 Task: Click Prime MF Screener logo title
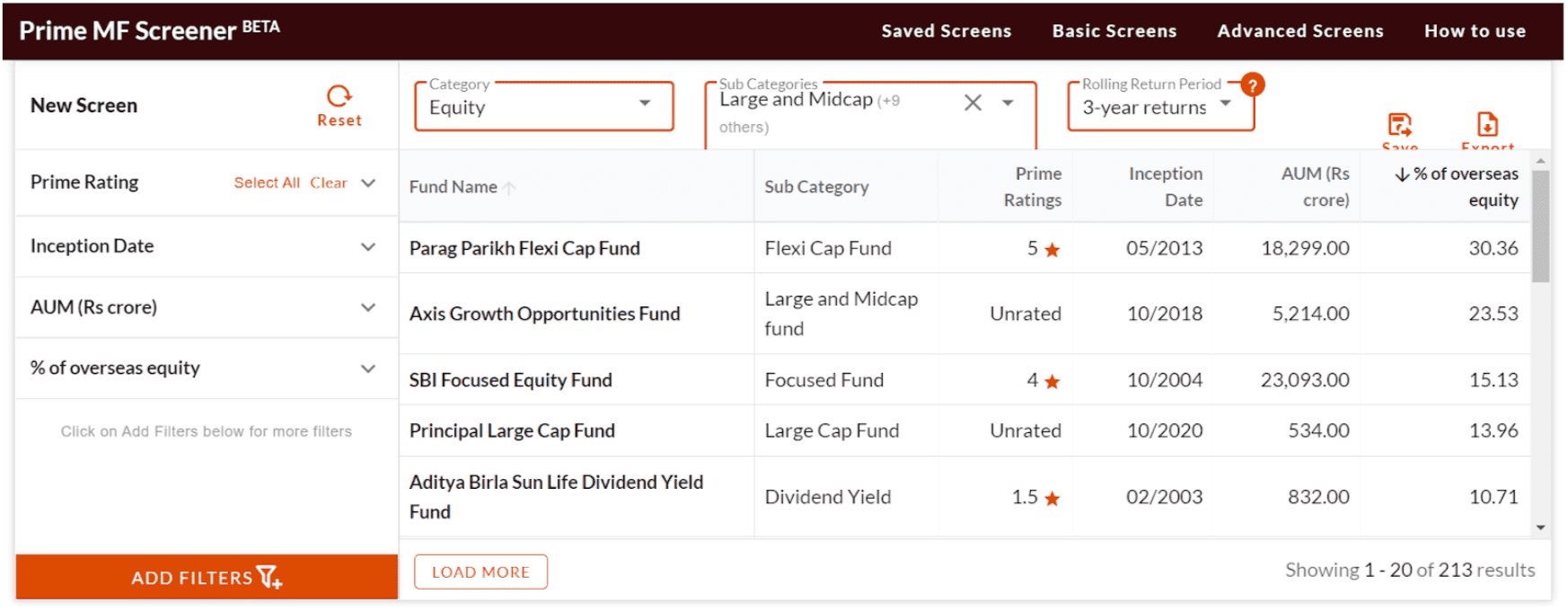tap(149, 31)
